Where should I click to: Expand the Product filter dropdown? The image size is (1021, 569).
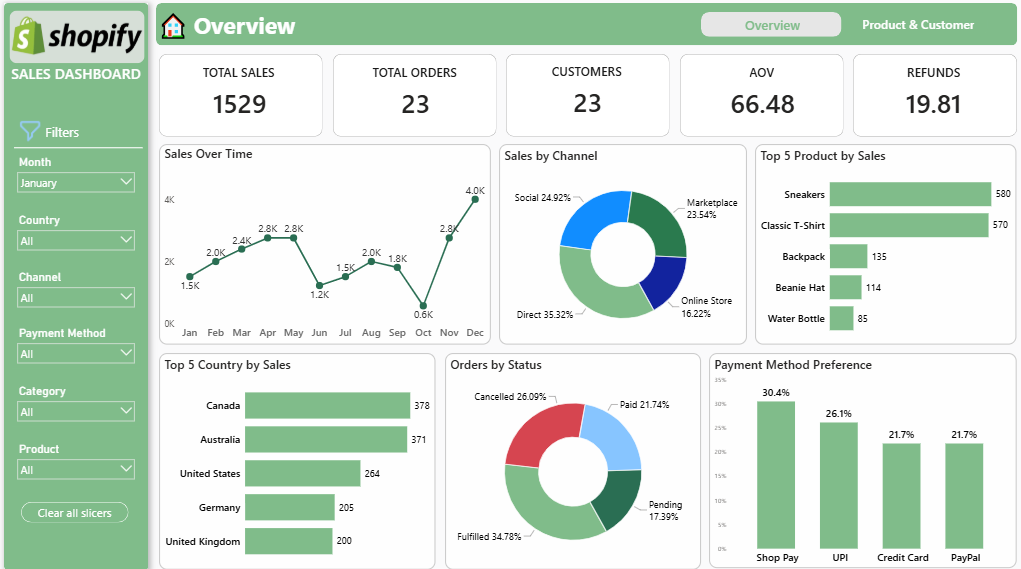coord(76,469)
